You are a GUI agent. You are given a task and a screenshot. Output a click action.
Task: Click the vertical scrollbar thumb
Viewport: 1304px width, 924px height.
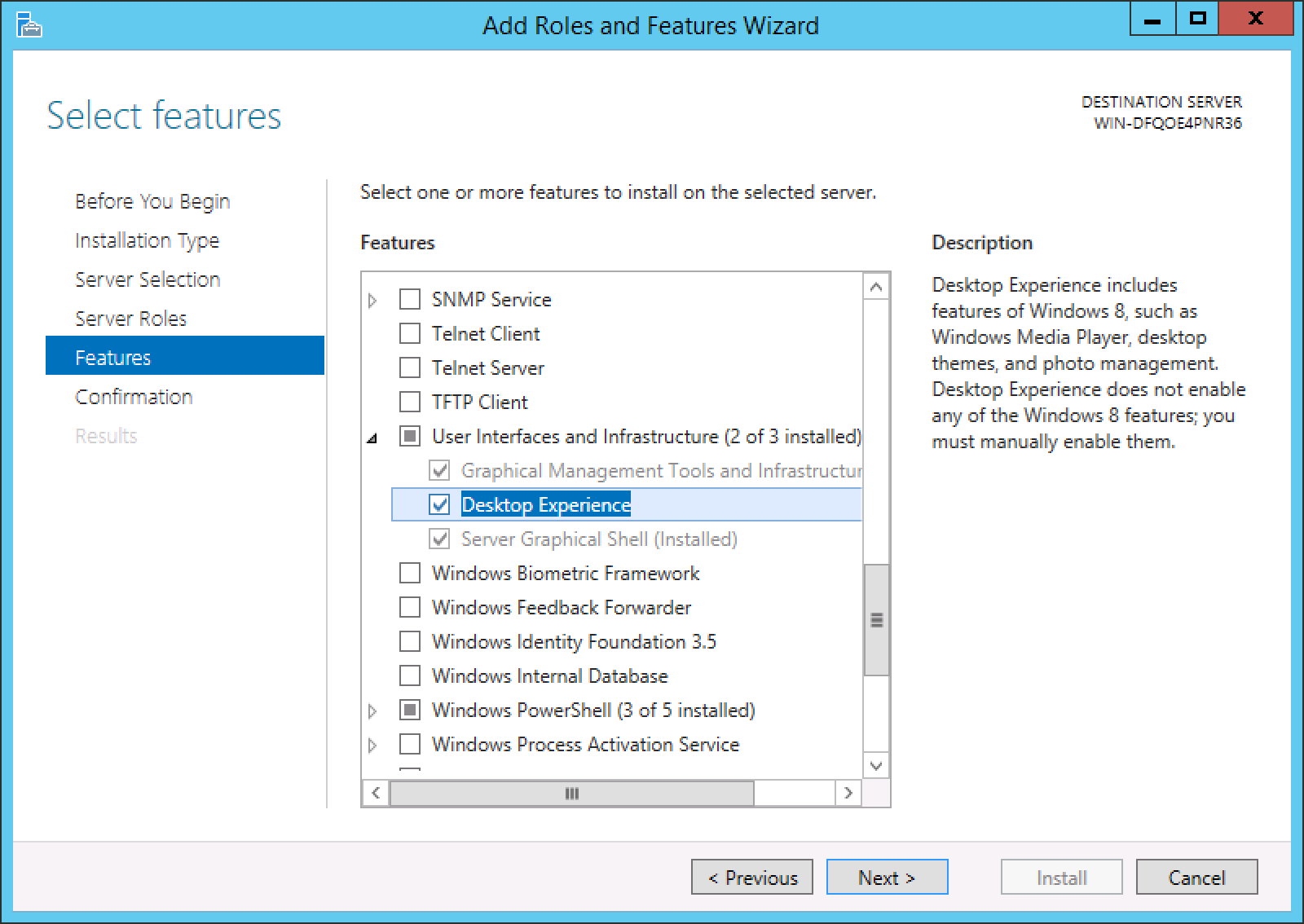pyautogui.click(x=876, y=620)
